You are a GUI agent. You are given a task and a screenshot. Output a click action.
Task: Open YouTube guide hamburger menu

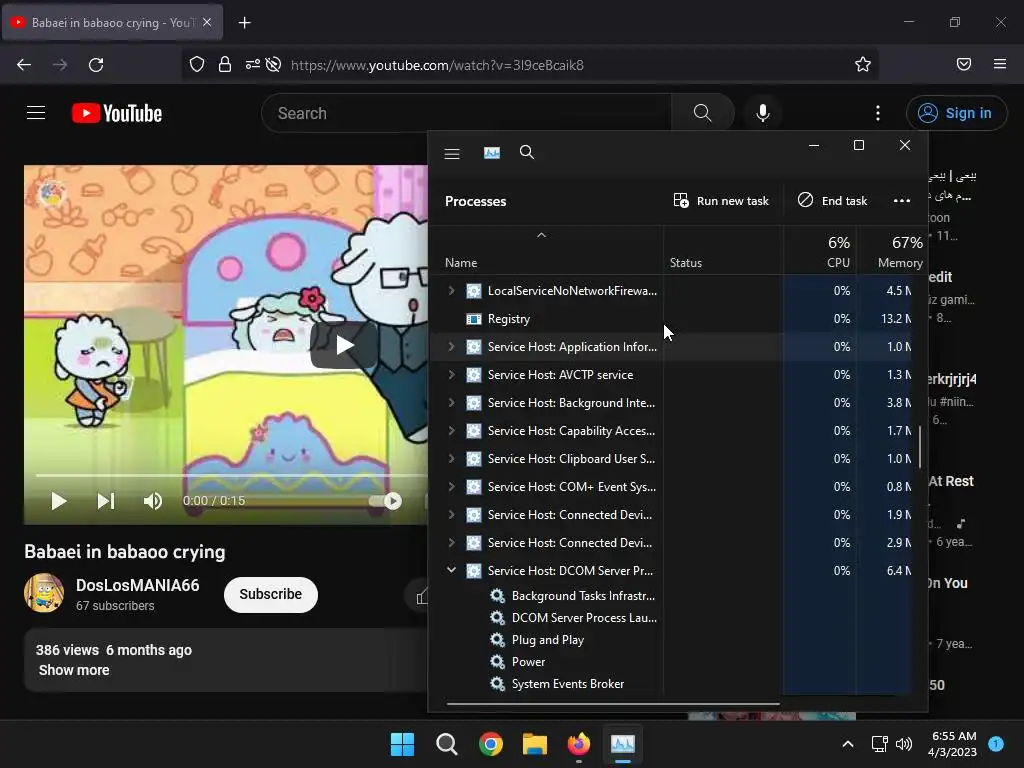pos(36,113)
